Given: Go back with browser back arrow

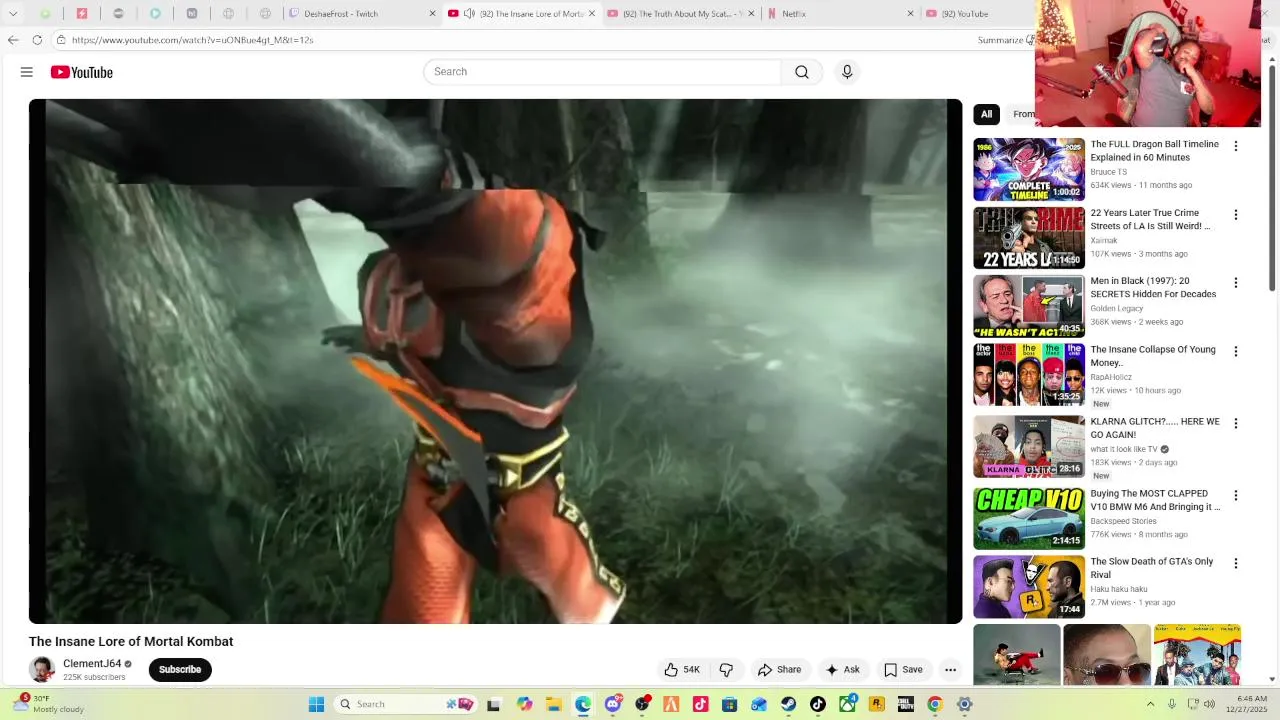Looking at the screenshot, I should pos(13,40).
